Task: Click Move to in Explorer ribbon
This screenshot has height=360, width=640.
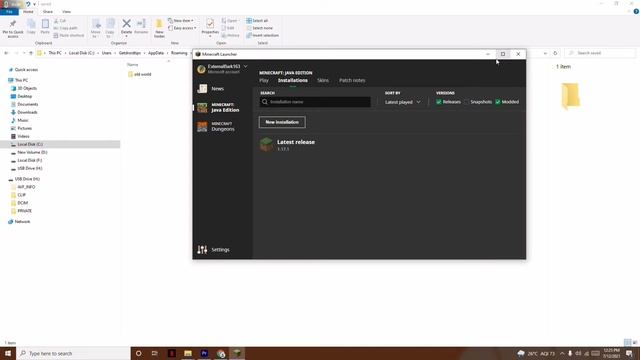Action: 96,28
